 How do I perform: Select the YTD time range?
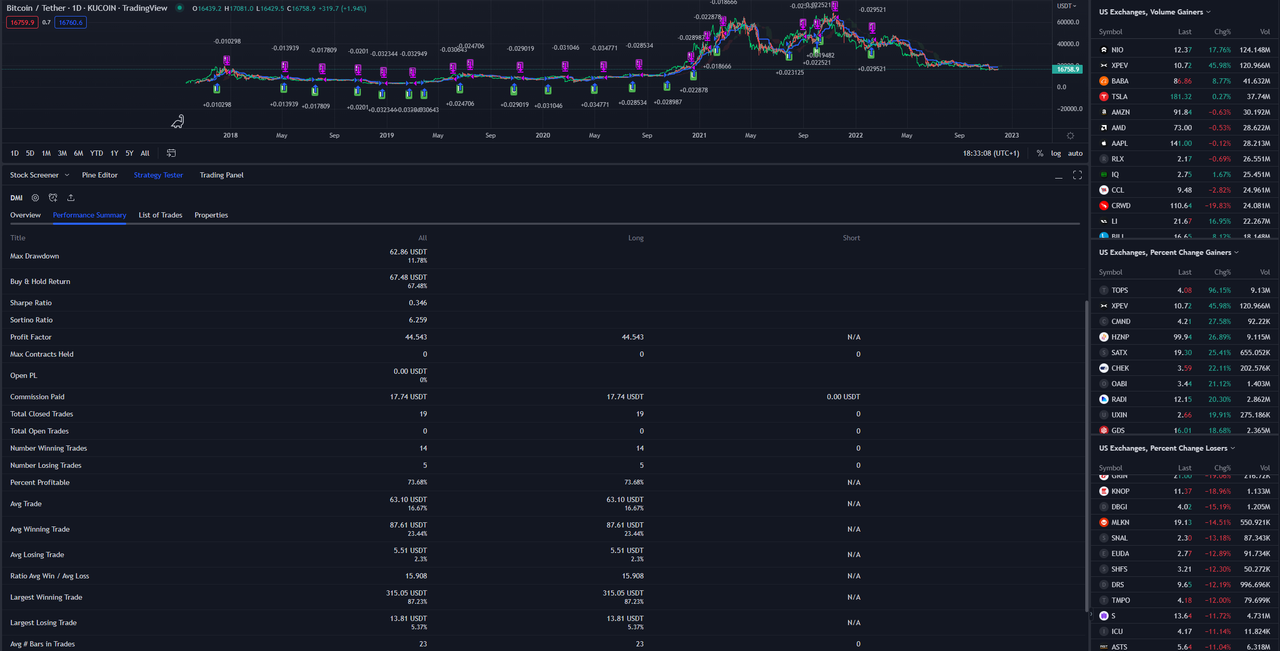point(96,153)
